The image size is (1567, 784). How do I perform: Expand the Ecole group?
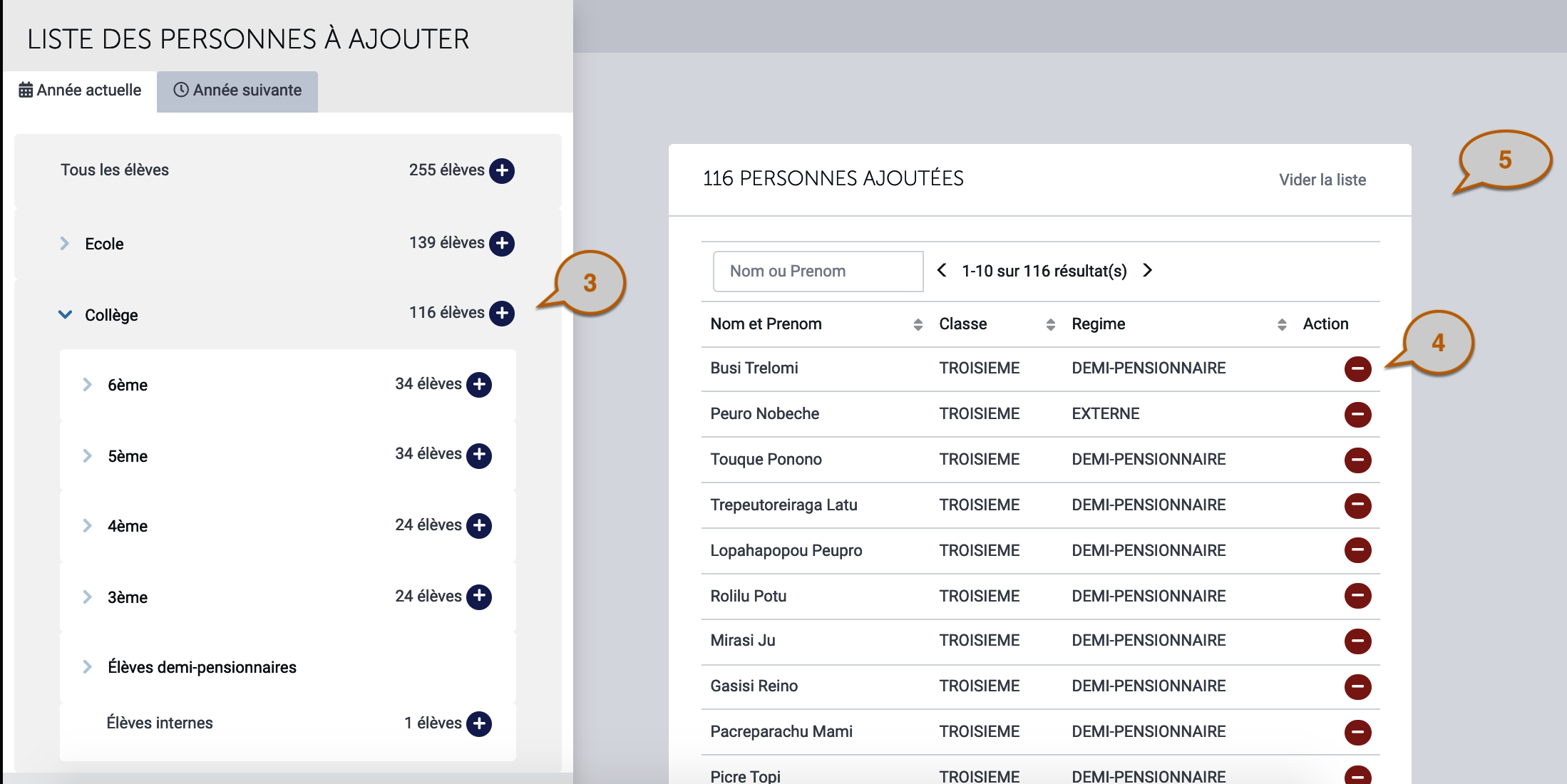pos(65,243)
